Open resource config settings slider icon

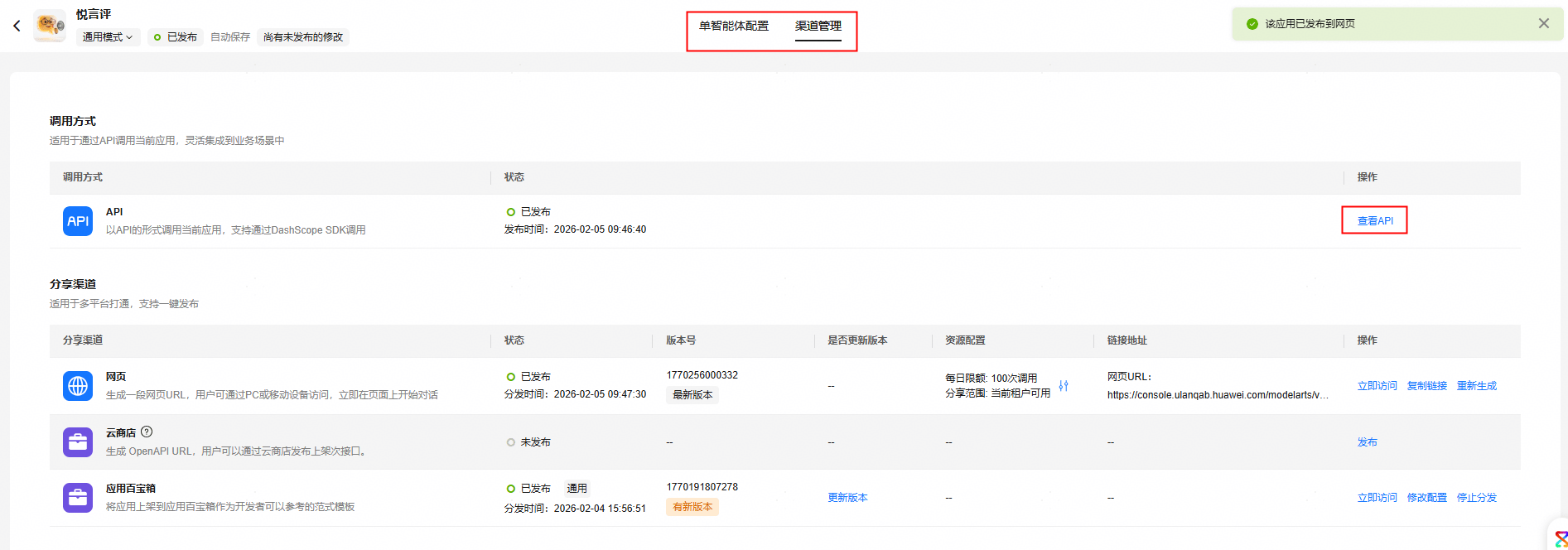pyautogui.click(x=1064, y=386)
